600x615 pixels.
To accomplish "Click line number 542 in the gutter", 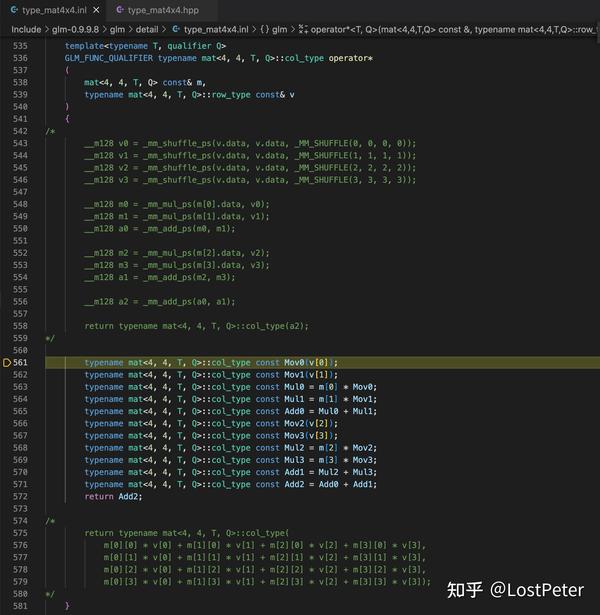I will tap(20, 131).
